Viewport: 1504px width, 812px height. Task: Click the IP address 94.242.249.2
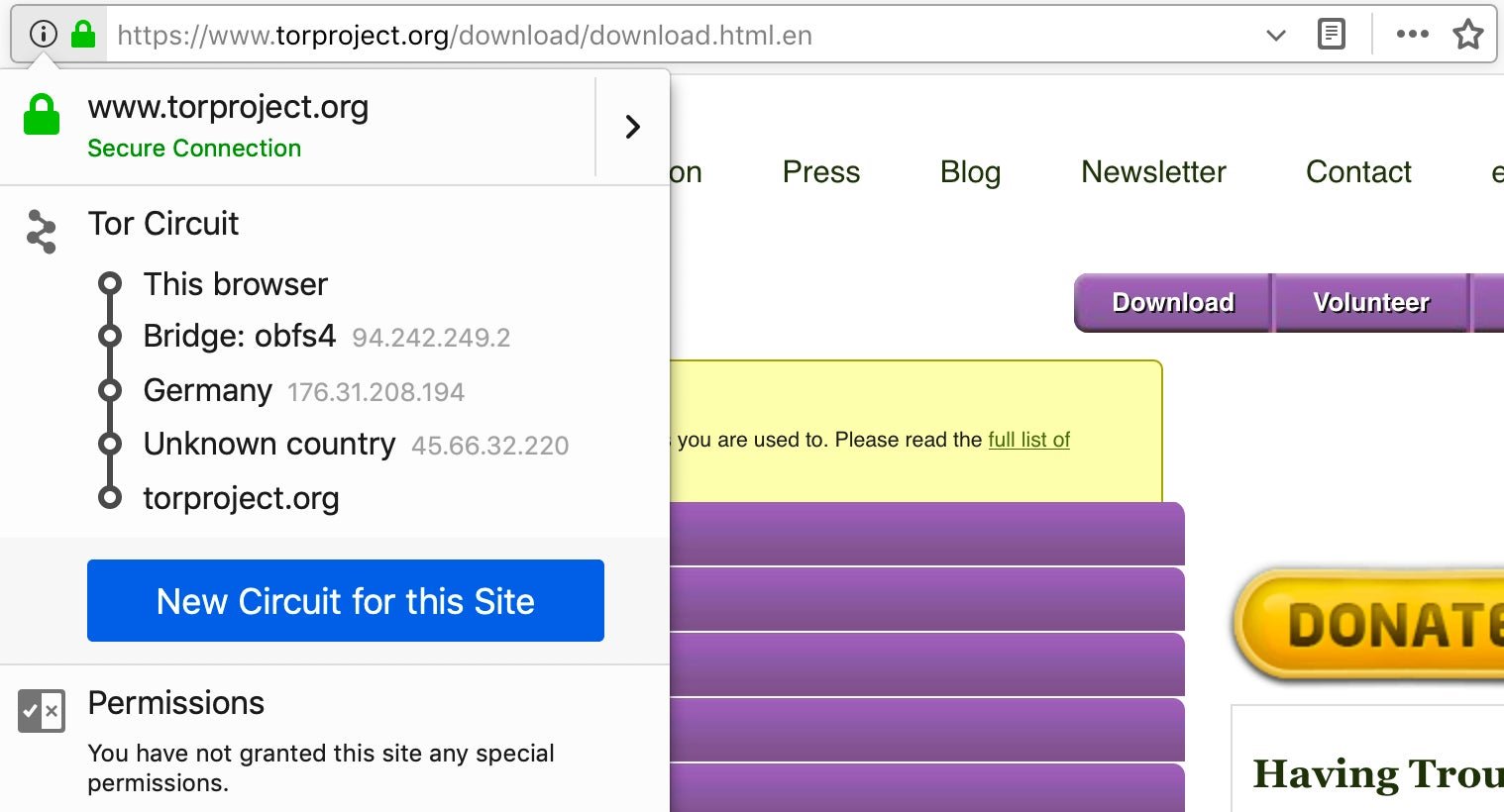coord(431,338)
